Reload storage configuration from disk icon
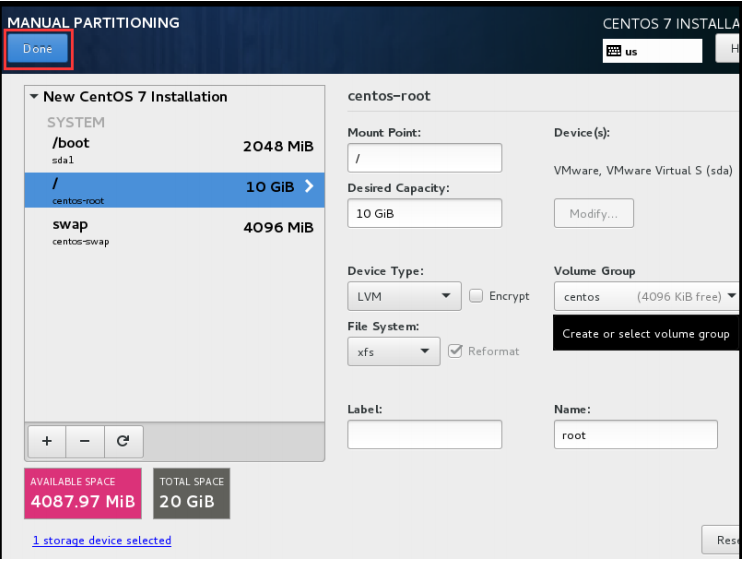 [x=124, y=441]
